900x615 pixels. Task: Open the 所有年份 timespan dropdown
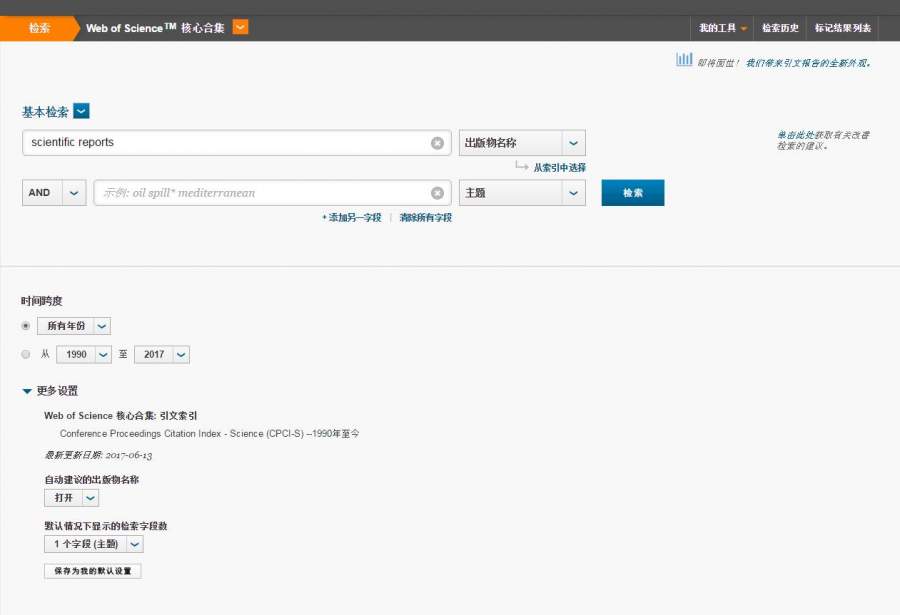[x=73, y=326]
